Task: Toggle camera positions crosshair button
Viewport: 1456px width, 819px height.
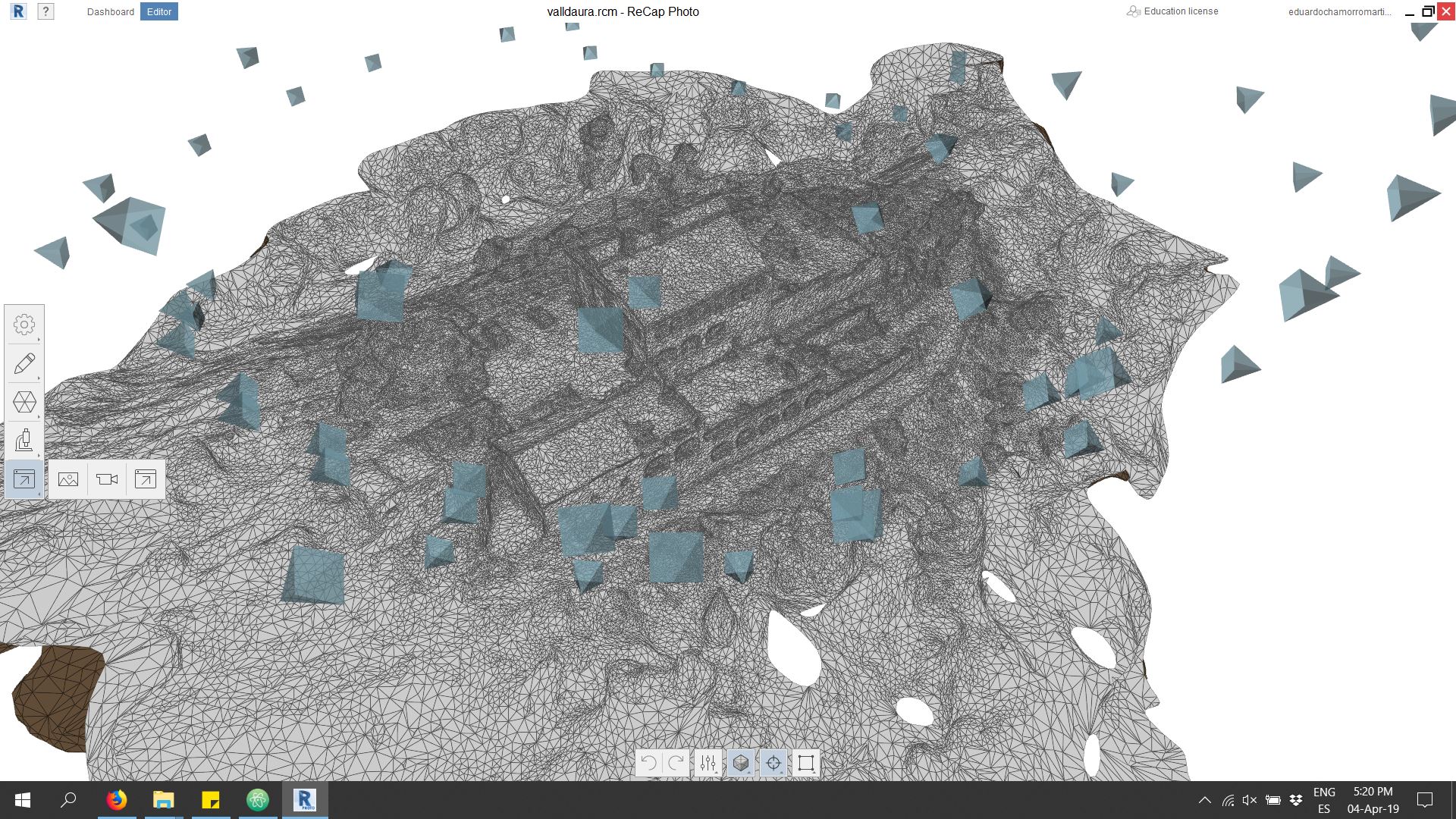Action: [773, 763]
